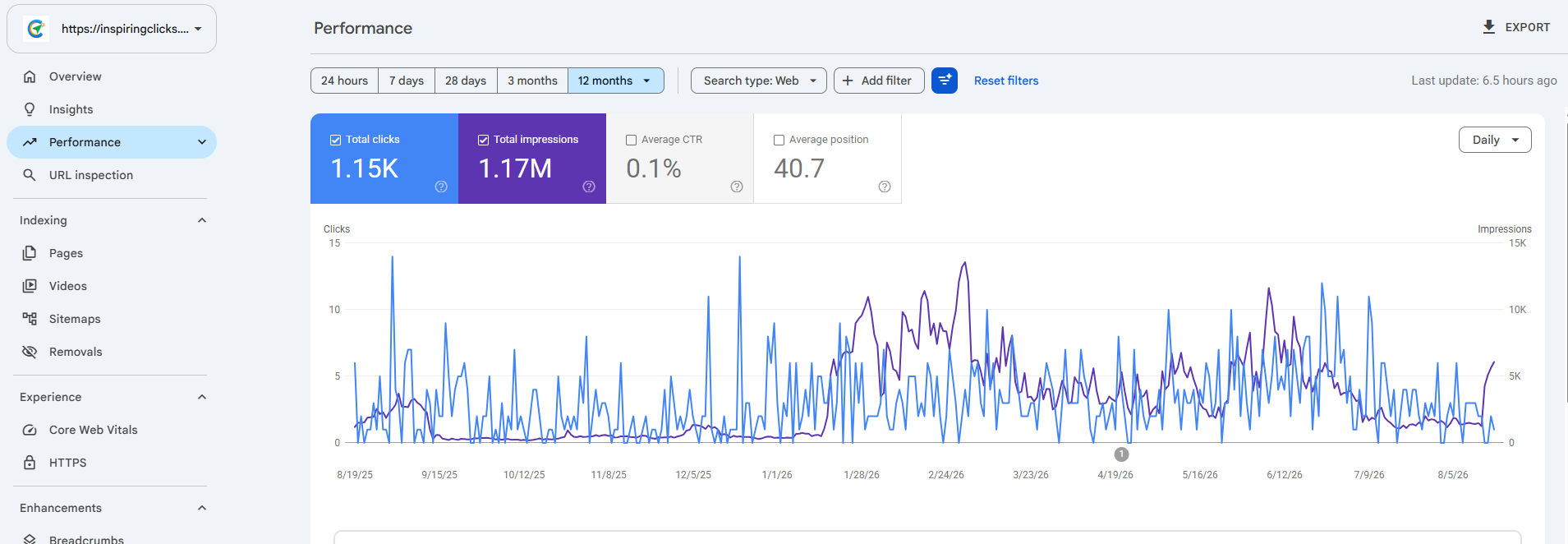Click the HTTPS padlock icon
Screen dimensions: 1568x544
point(30,463)
